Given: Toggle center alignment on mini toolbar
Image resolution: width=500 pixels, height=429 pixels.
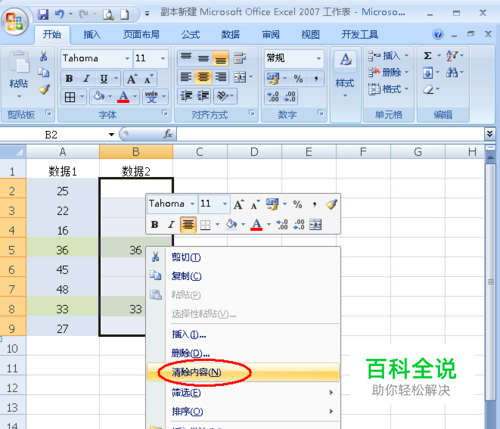Looking at the screenshot, I should coord(188,225).
